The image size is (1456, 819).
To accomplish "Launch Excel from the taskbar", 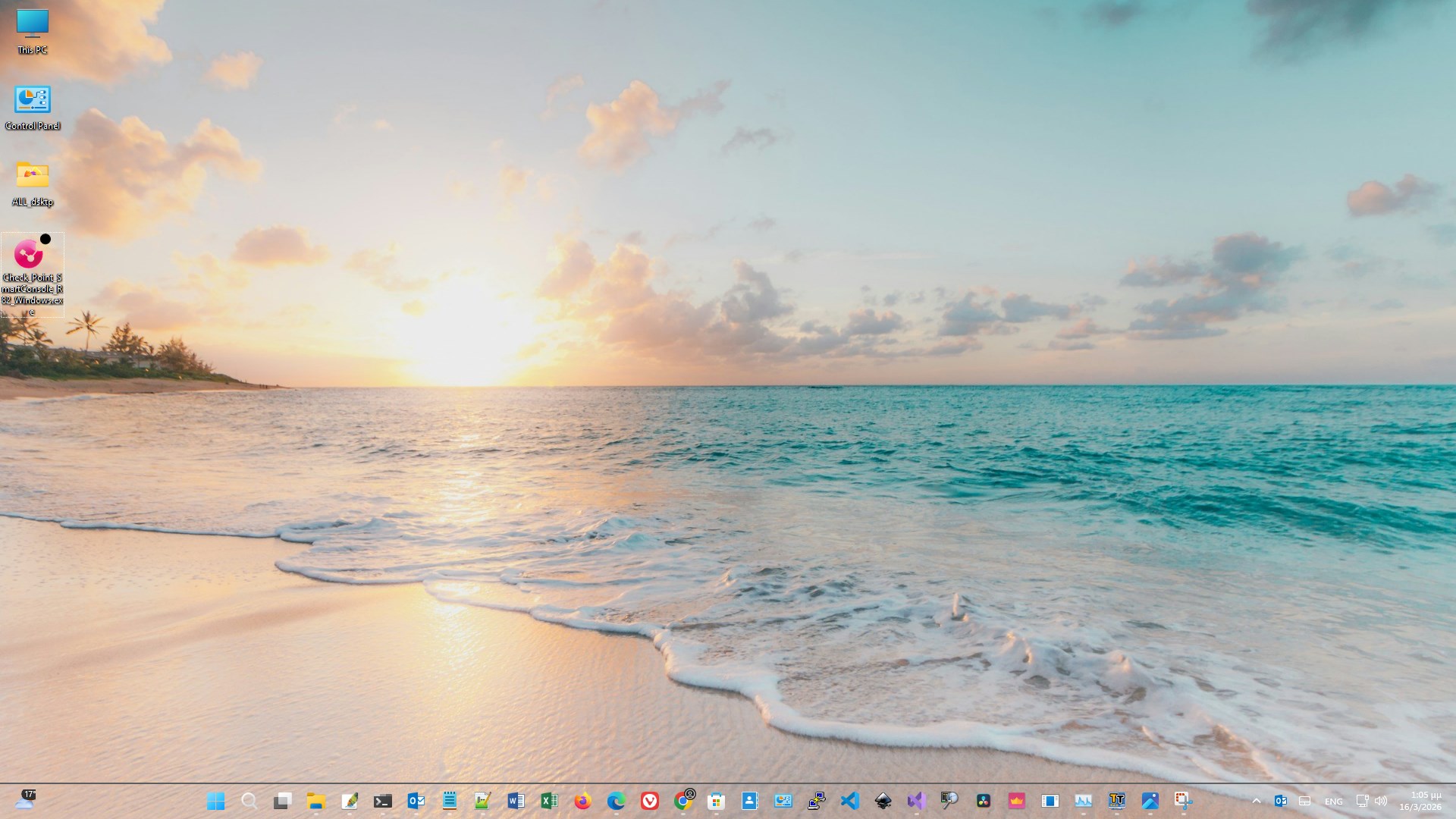I will (549, 800).
